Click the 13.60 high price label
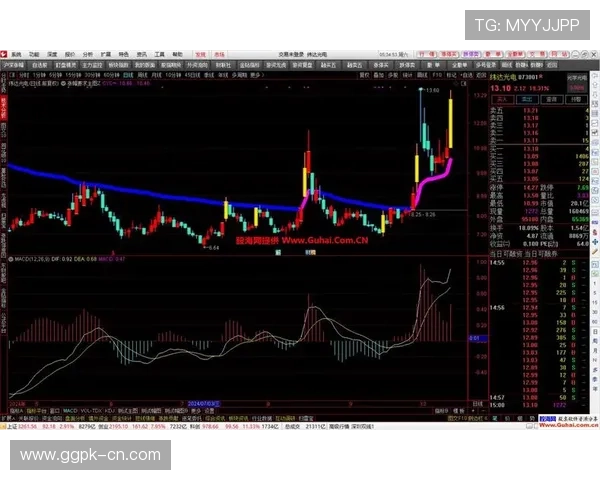This screenshot has width=600, height=480. coord(432,90)
